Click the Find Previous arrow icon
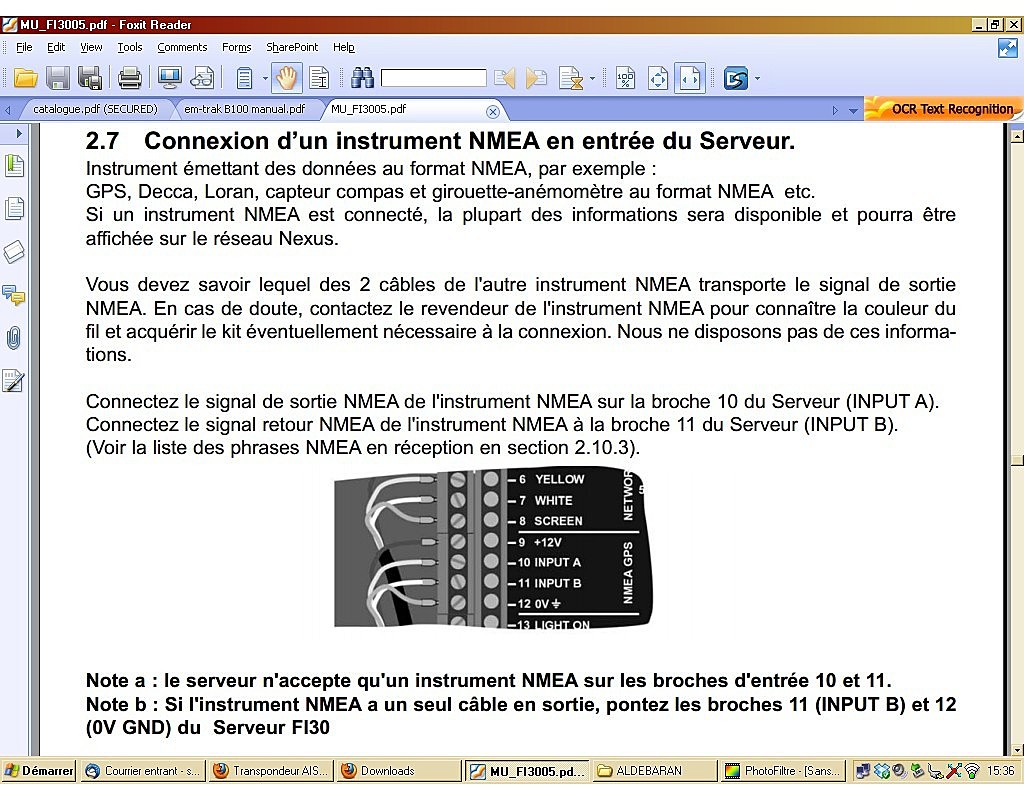 (x=504, y=79)
